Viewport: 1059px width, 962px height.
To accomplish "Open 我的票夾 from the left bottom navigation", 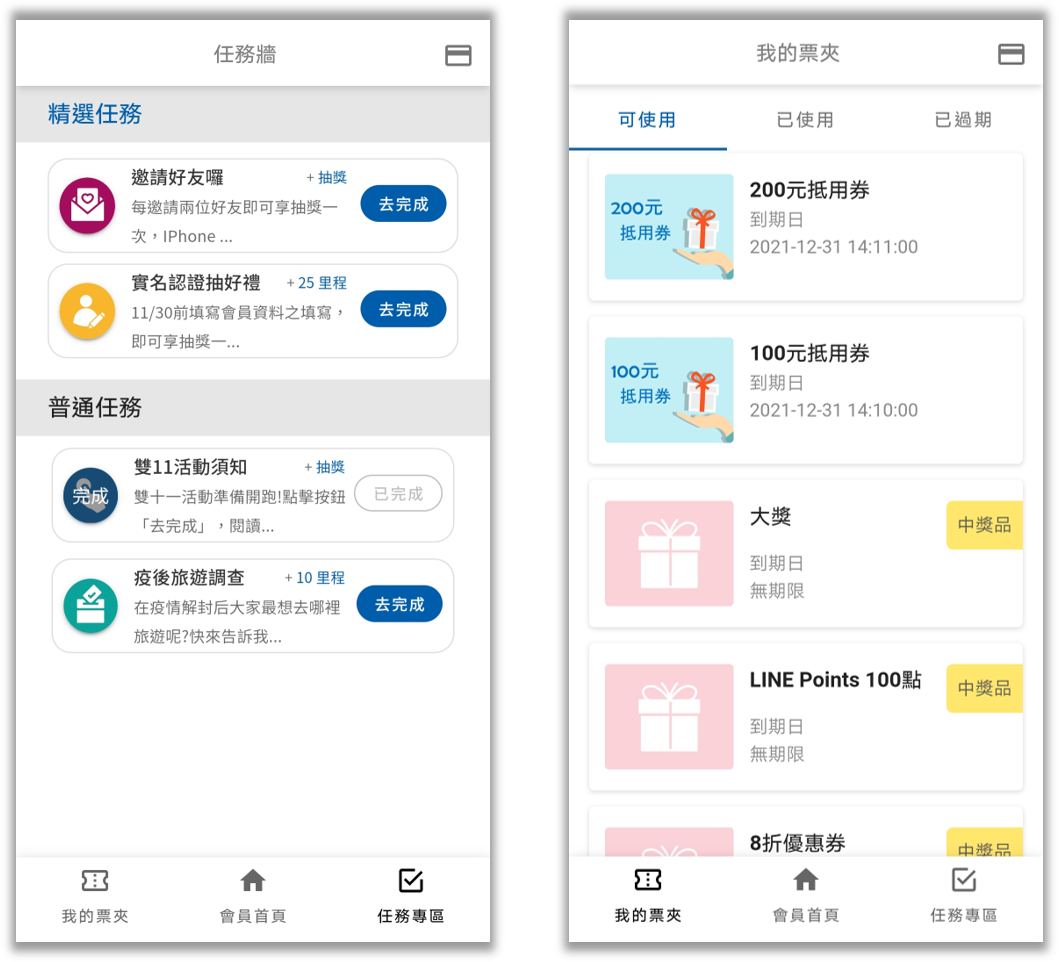I will coord(94,895).
